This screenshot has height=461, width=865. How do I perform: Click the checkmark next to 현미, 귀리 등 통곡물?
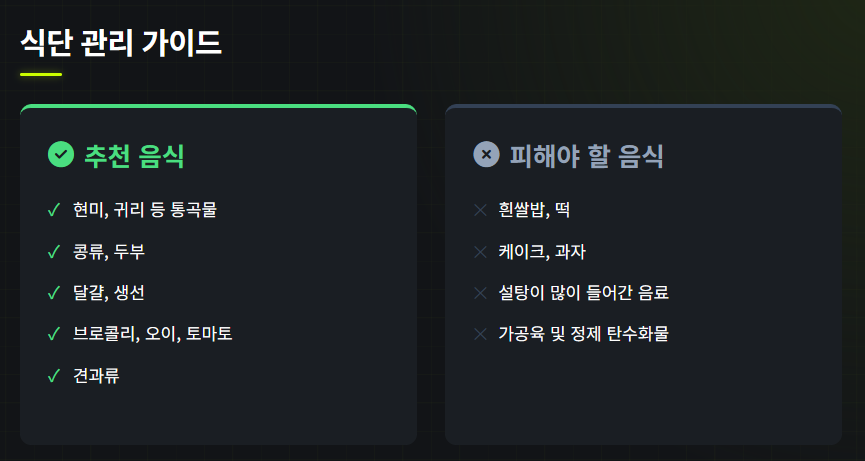[54, 210]
